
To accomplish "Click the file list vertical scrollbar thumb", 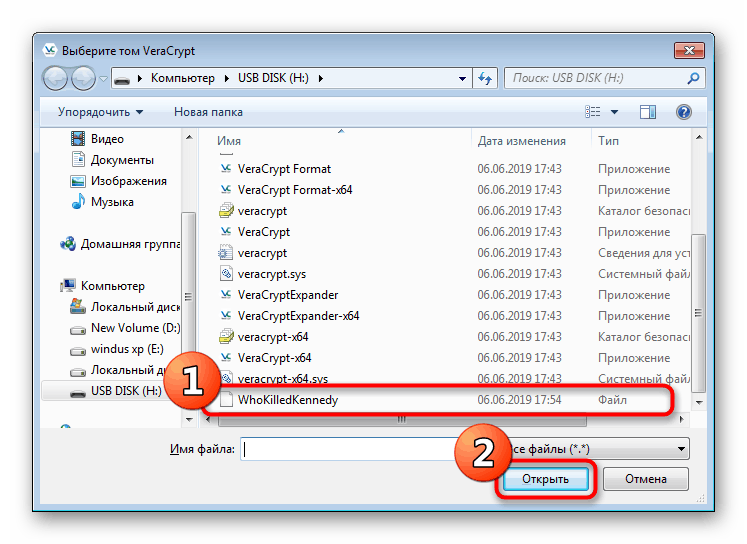I will pos(698,312).
